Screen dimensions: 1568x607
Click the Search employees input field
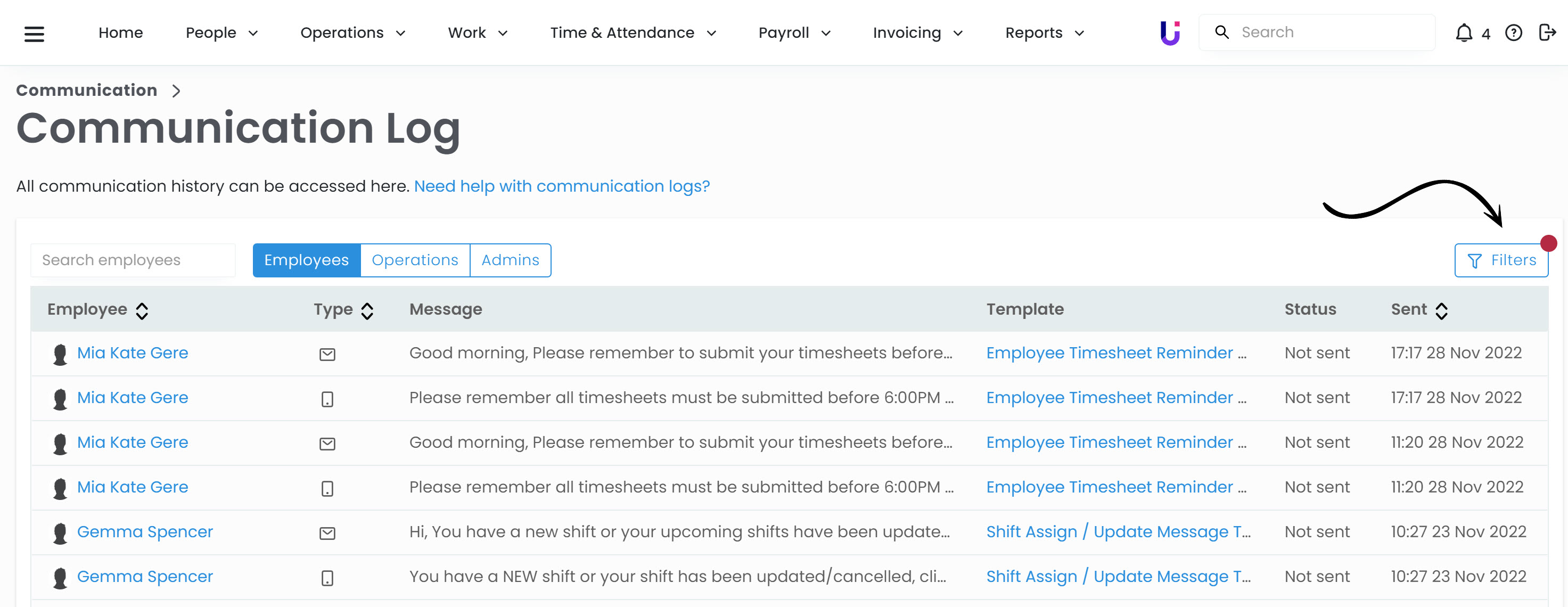[133, 260]
